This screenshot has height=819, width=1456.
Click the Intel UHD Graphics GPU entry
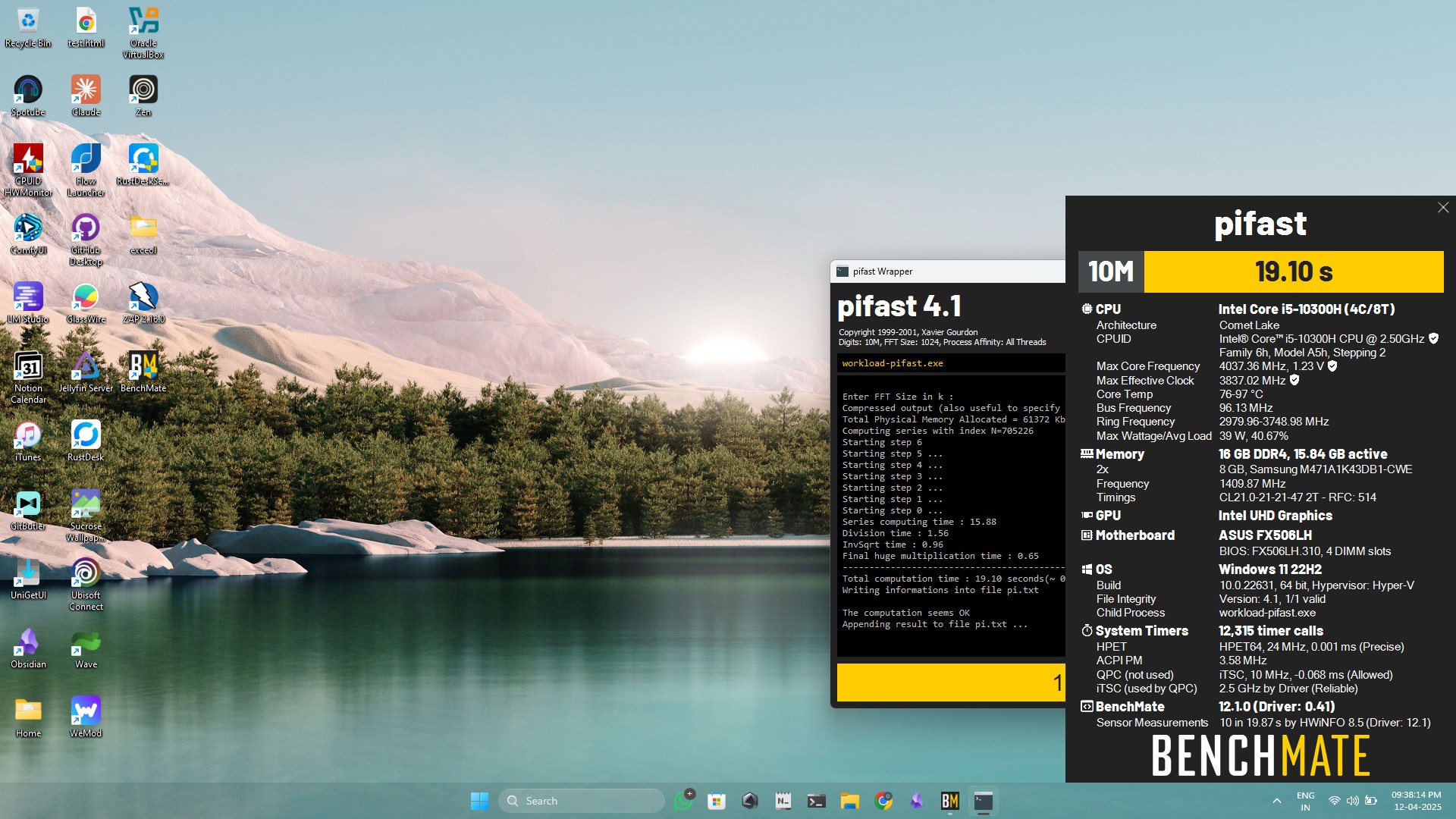coord(1275,516)
